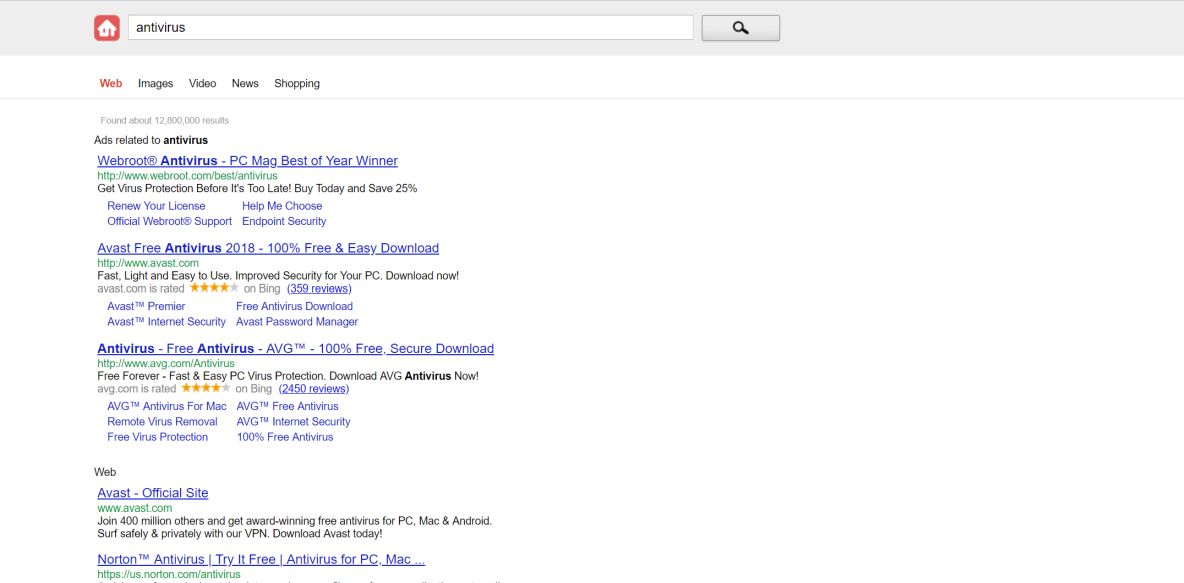Click the webroot.com/best/antivirus green URL
Viewport: 1184px width, 583px height.
point(187,175)
